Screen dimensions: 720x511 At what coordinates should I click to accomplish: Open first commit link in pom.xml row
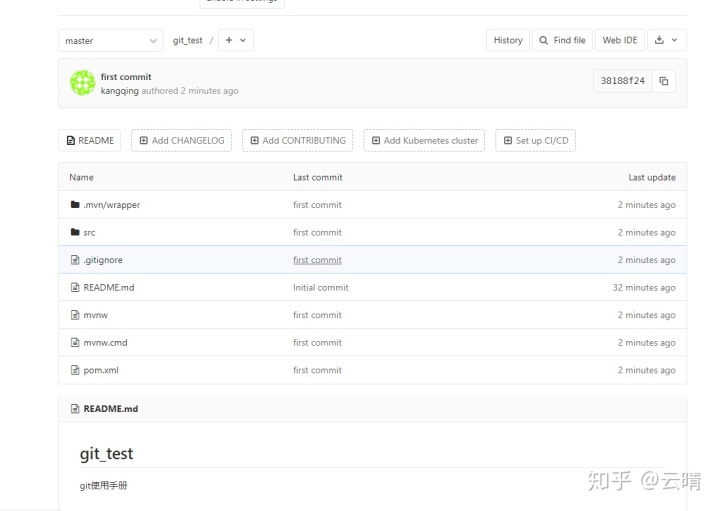[317, 370]
